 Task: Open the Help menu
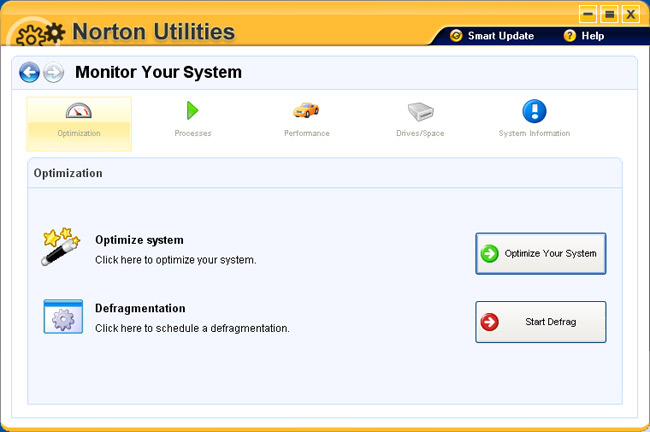[584, 36]
